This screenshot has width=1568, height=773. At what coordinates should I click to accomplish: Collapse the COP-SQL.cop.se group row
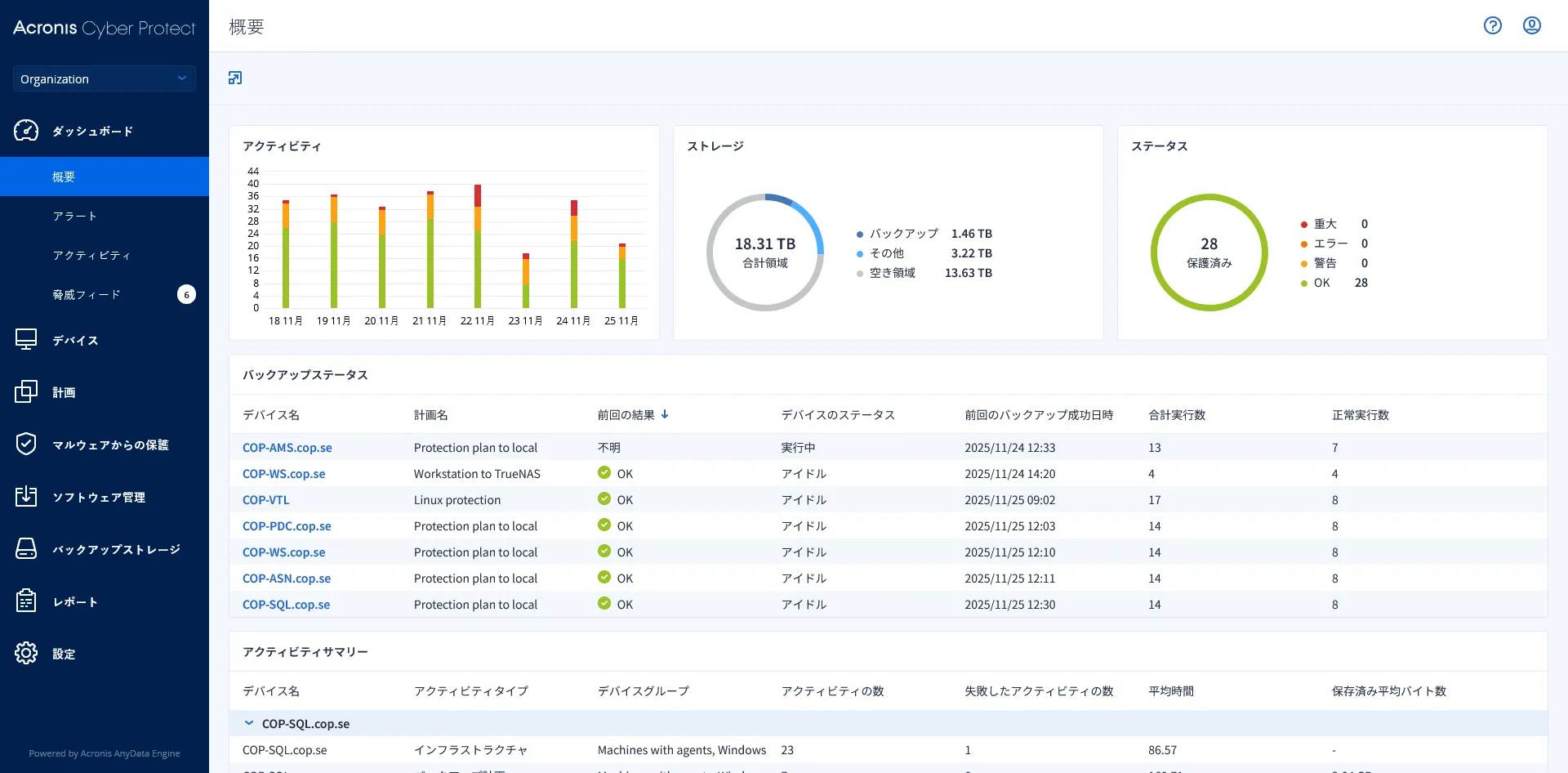[x=249, y=723]
